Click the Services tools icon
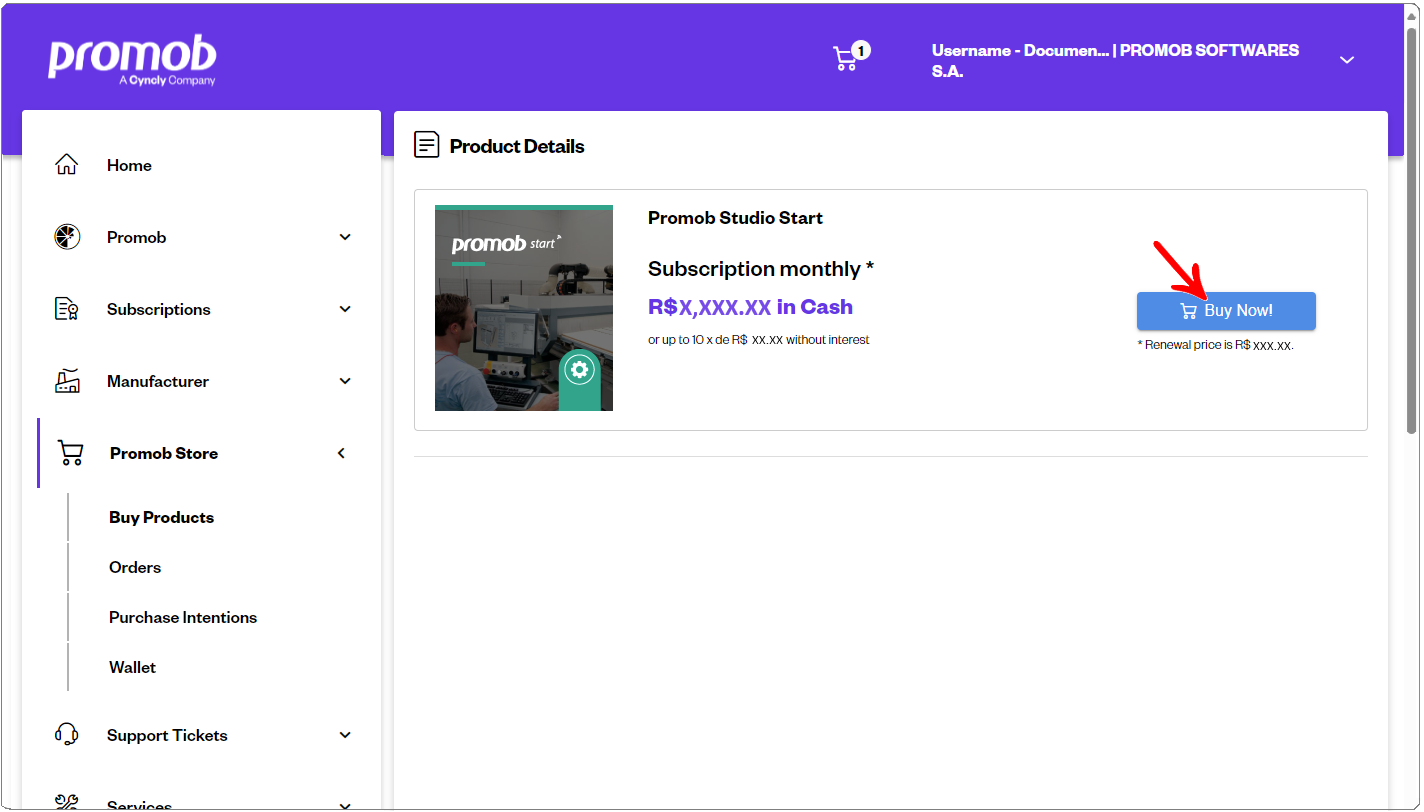This screenshot has width=1424, height=812. (66, 803)
